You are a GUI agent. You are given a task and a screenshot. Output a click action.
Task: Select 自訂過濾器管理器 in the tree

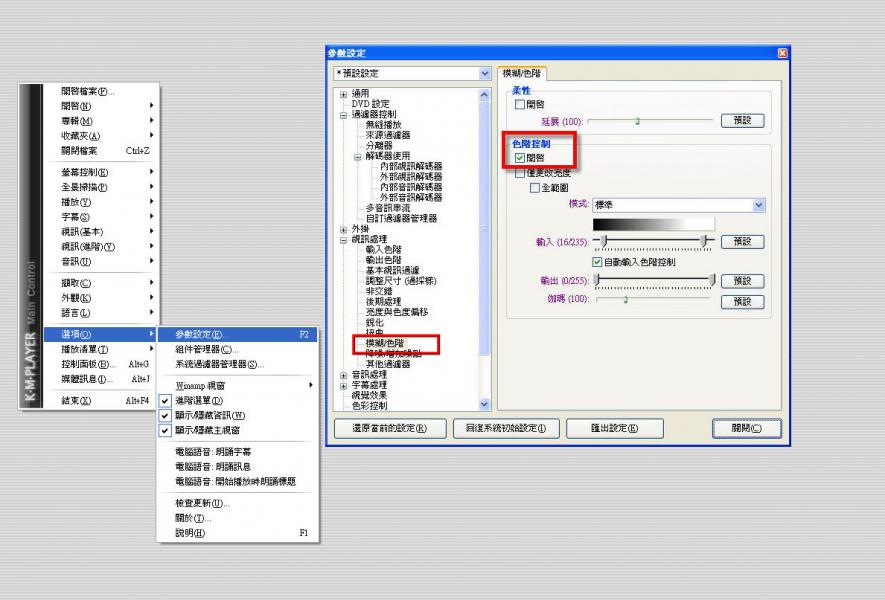click(x=401, y=218)
